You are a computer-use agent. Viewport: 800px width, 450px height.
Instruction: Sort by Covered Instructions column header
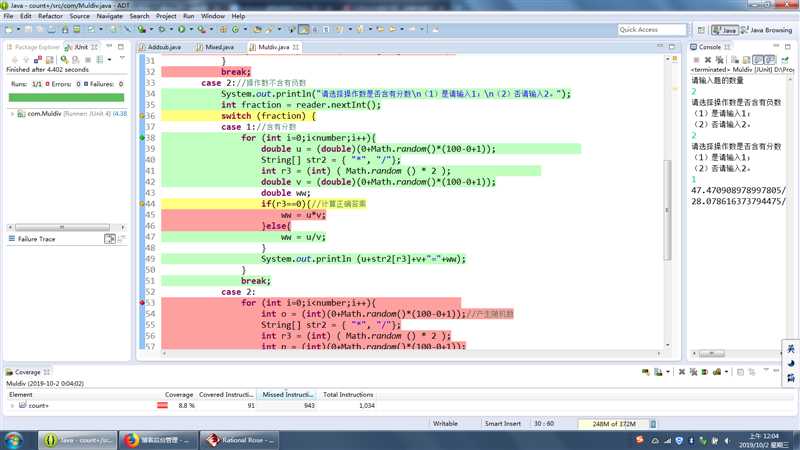pyautogui.click(x=226, y=394)
